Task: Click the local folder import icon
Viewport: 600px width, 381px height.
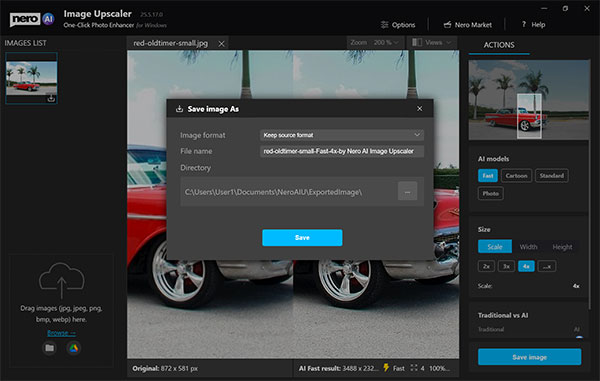Action: [x=49, y=348]
